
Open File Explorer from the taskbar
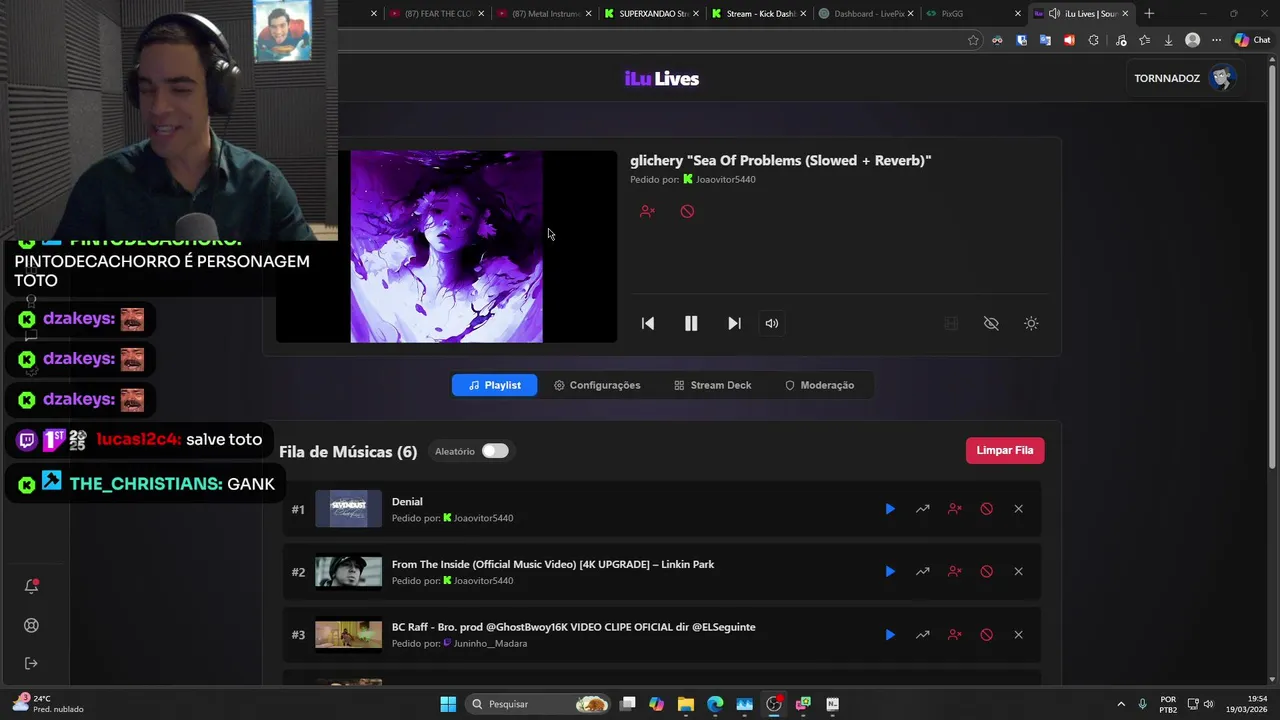pos(685,704)
